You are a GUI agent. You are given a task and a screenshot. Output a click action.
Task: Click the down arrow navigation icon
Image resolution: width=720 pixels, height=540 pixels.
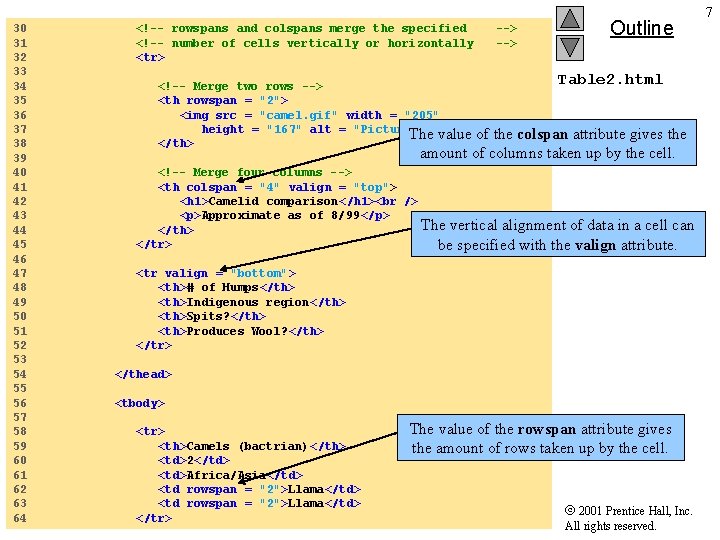tap(570, 48)
